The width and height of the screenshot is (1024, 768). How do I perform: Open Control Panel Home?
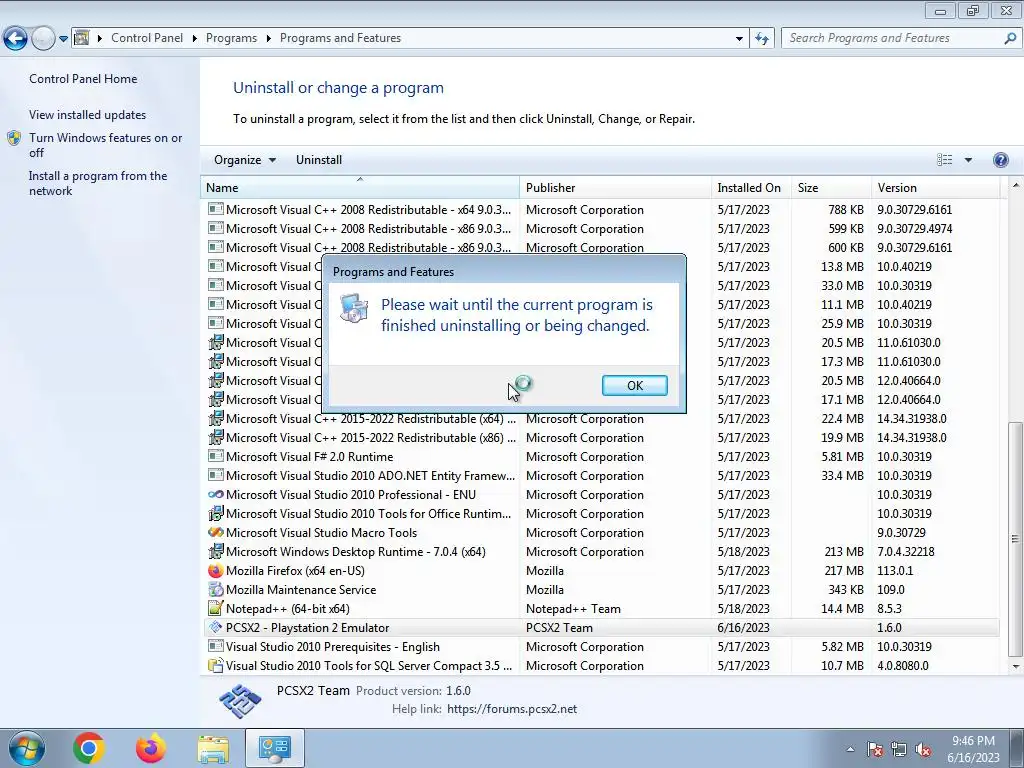click(83, 78)
